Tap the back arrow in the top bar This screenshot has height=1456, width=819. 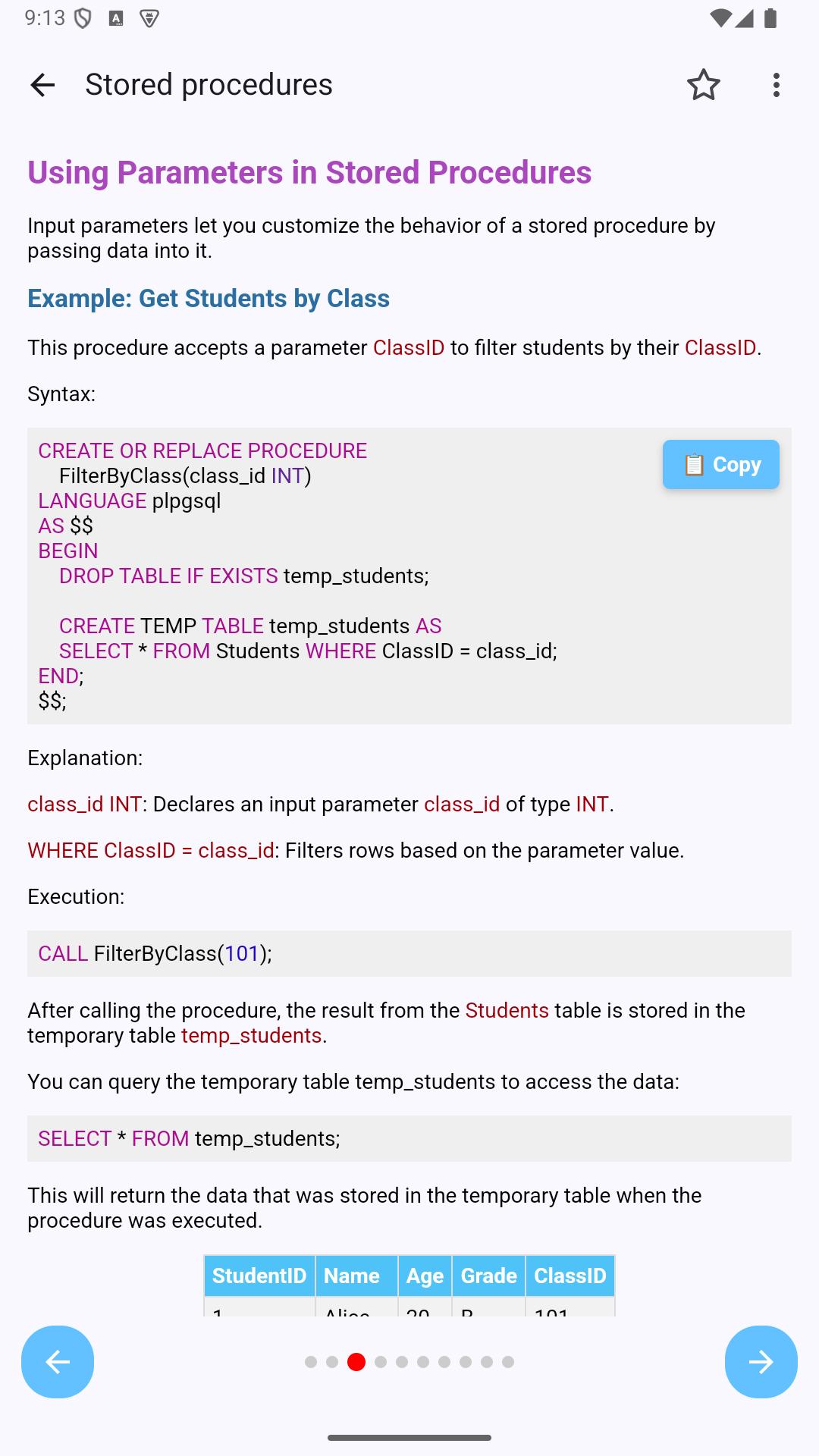[42, 85]
